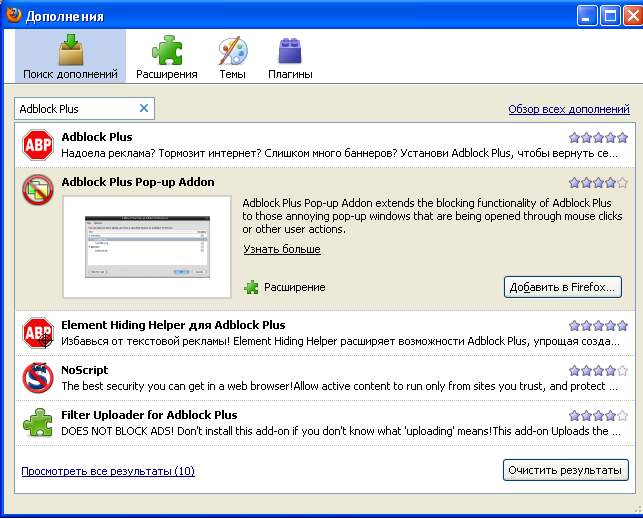This screenshot has height=519, width=643.
Task: Click the NoScript star rating
Action: tap(598, 371)
